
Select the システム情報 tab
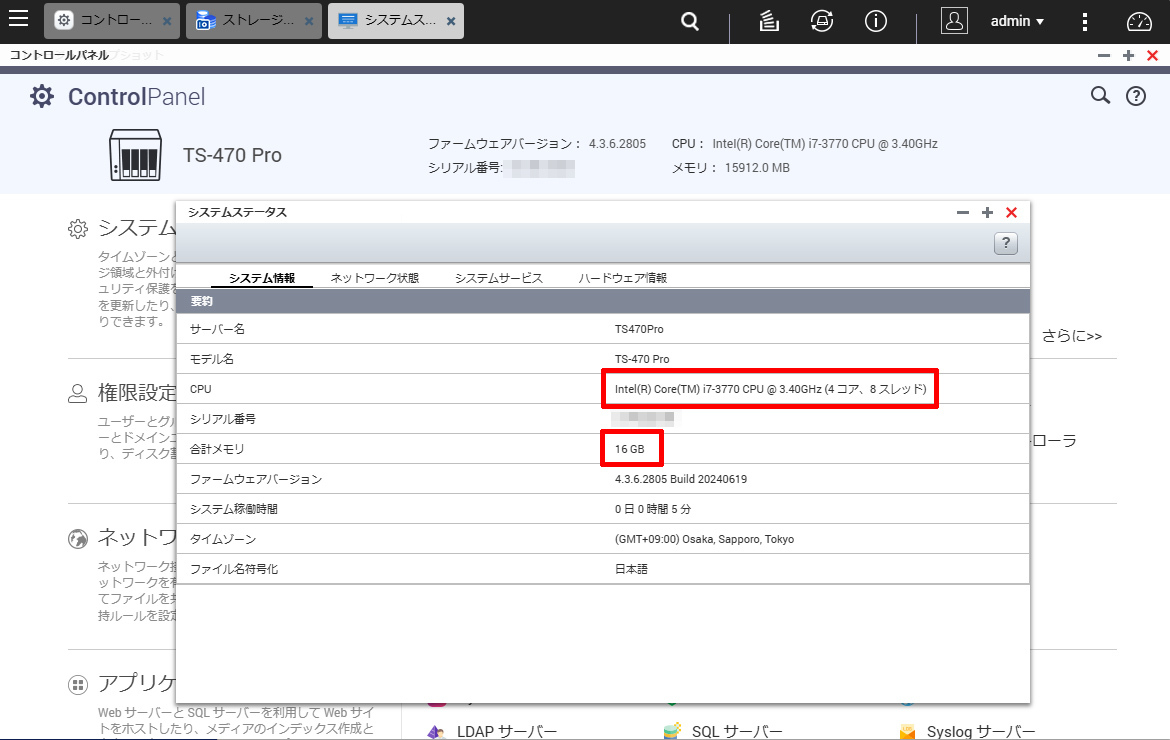point(262,278)
